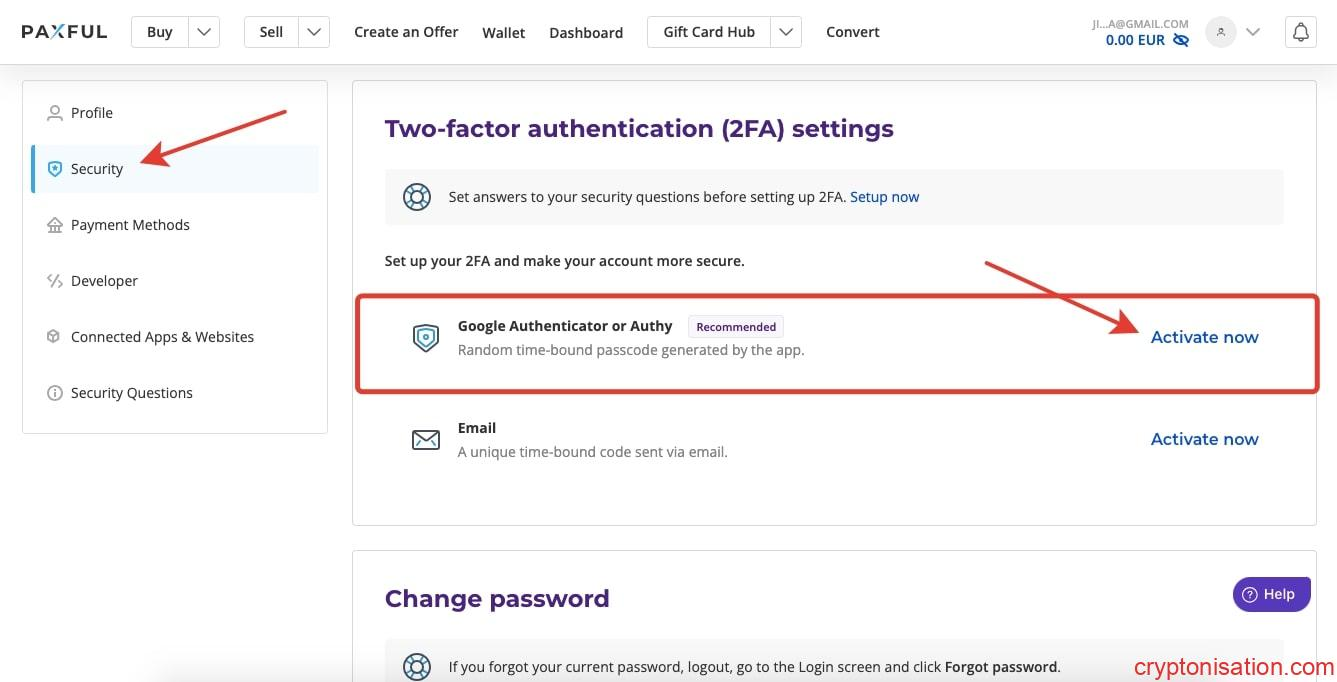Expand the Buy dropdown arrow
This screenshot has width=1337, height=682.
(204, 32)
